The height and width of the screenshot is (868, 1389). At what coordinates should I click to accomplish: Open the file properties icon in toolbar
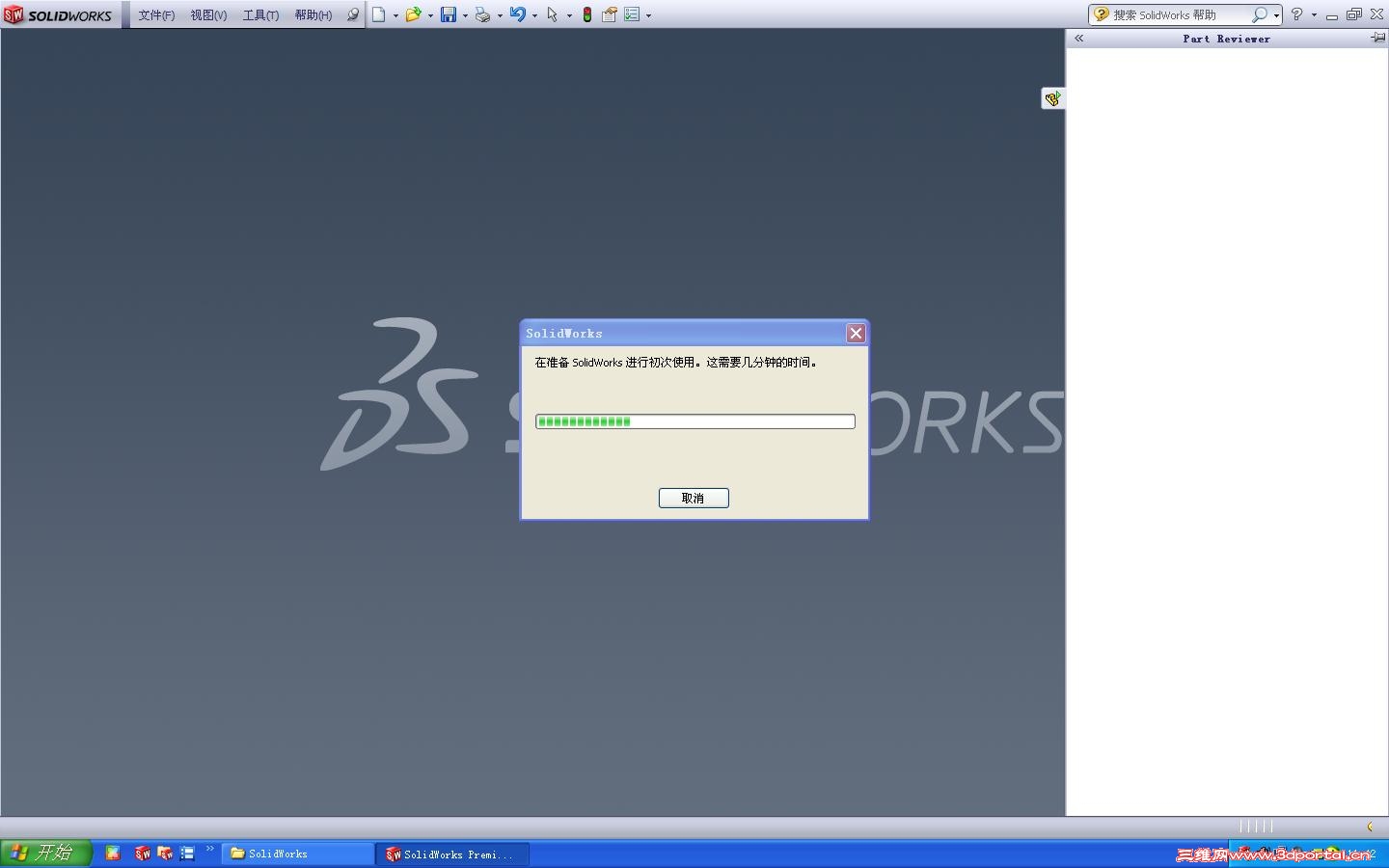click(610, 14)
